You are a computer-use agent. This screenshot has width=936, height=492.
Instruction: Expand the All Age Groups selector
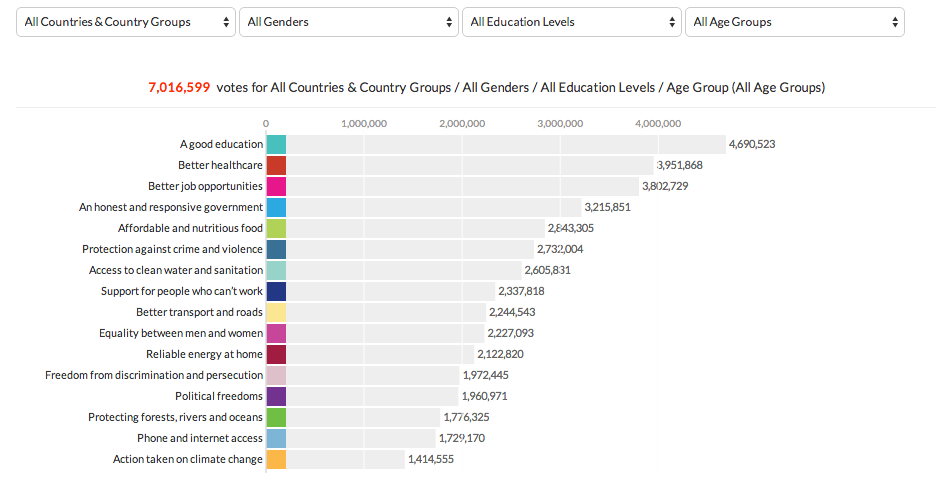(794, 22)
